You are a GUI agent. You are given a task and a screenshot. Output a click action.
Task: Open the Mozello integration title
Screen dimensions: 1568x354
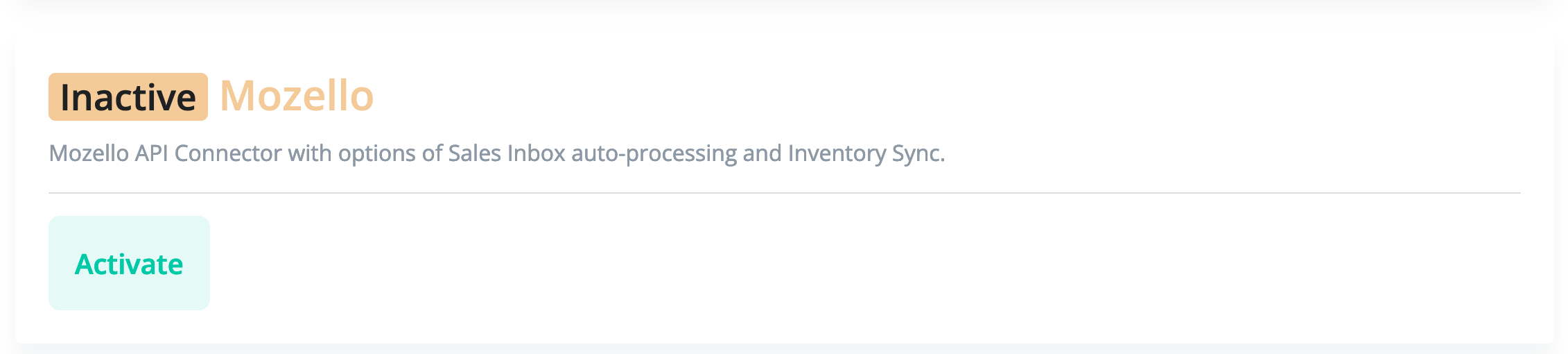coord(297,96)
